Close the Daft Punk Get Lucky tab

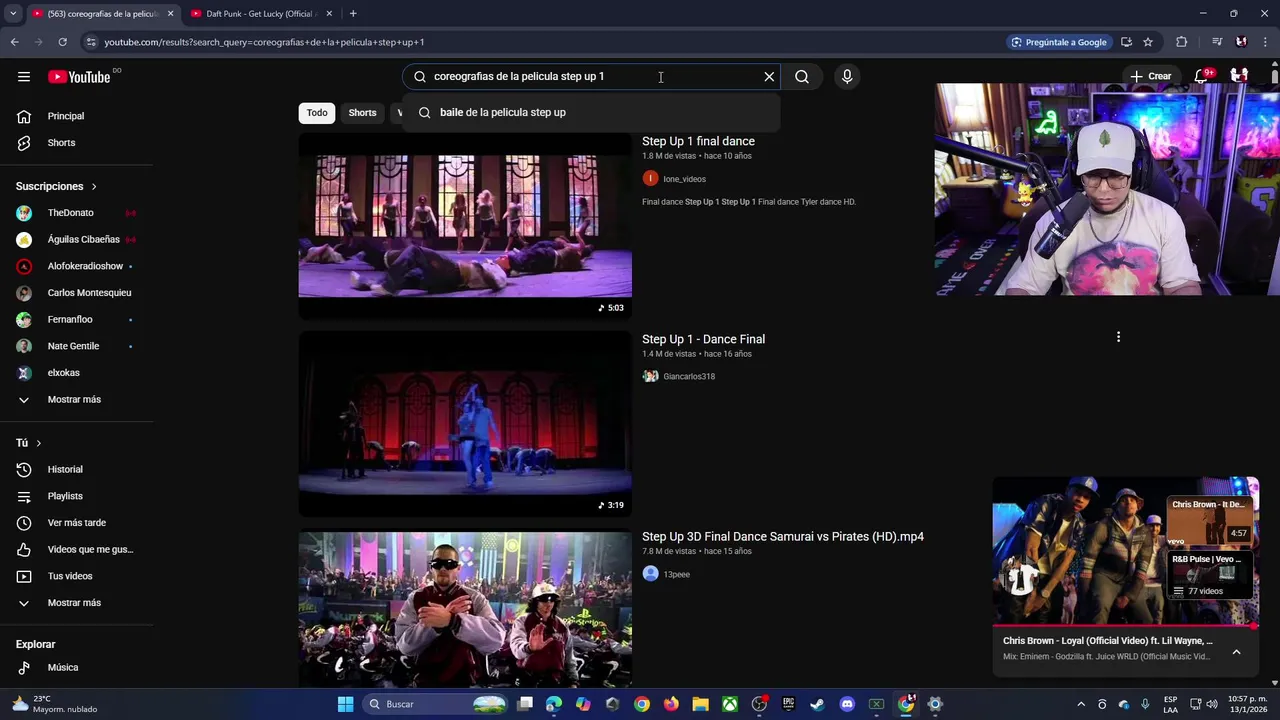329,14
